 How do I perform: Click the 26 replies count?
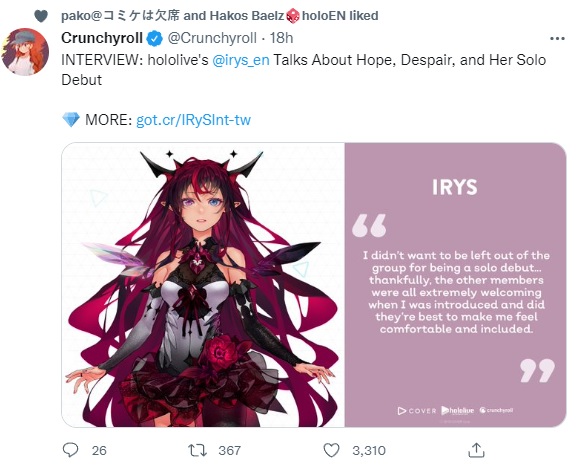coord(99,450)
